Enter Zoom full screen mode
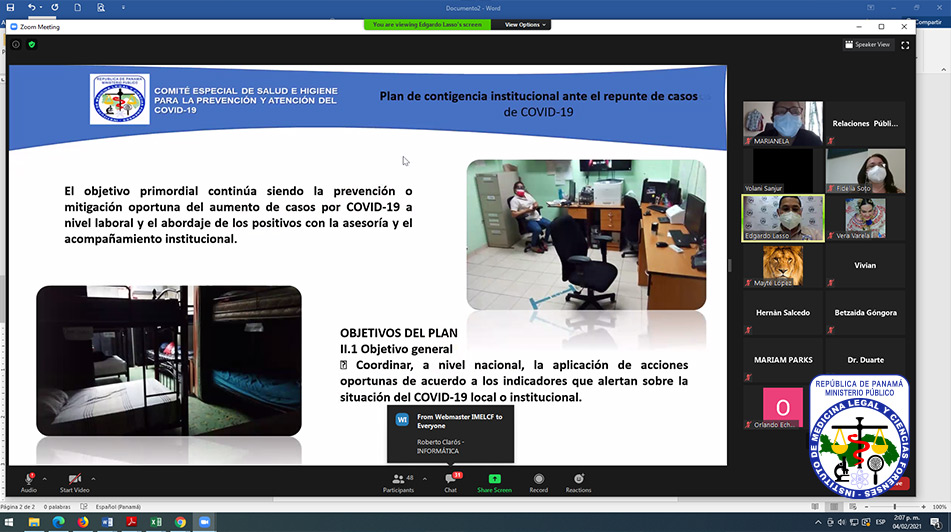Screen dimensions: 951x532 [905, 45]
